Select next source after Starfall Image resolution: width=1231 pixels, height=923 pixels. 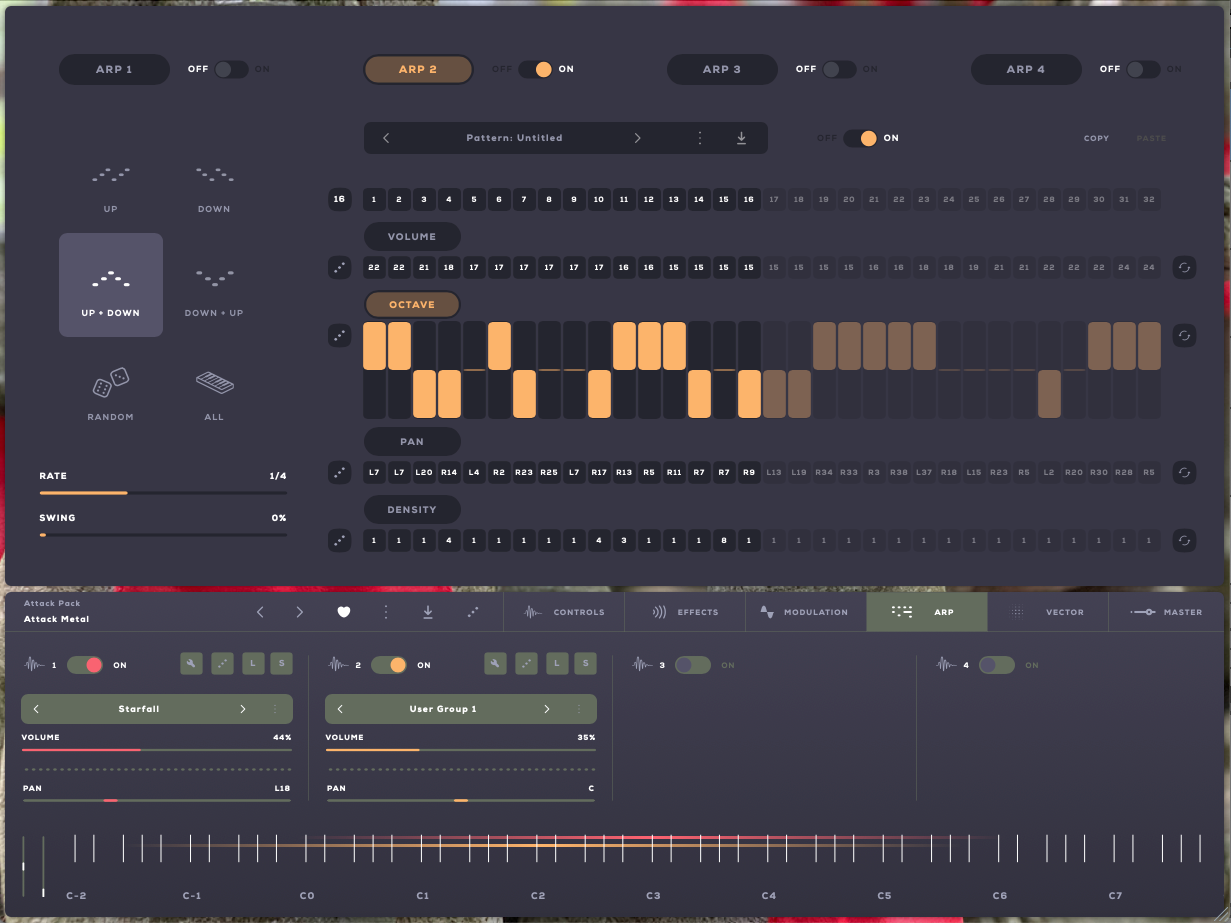pos(242,709)
